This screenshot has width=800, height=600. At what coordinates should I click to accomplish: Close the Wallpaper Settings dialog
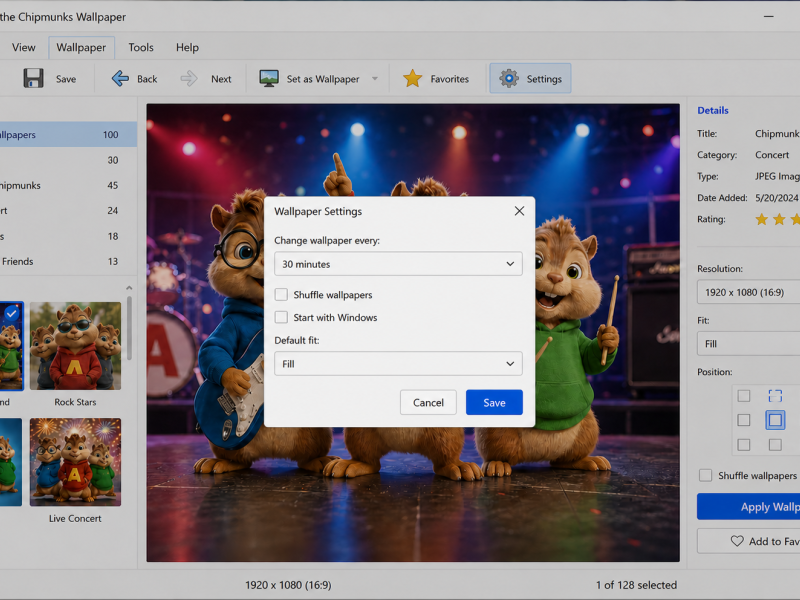(x=519, y=211)
